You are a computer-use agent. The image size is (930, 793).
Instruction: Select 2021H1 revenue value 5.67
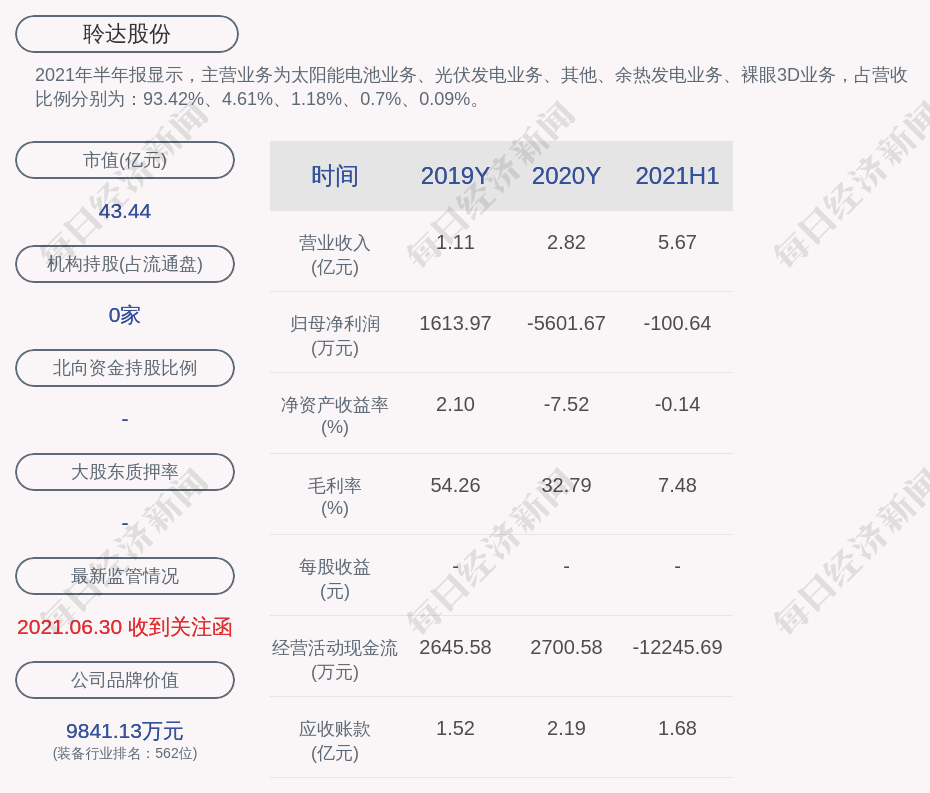click(677, 242)
